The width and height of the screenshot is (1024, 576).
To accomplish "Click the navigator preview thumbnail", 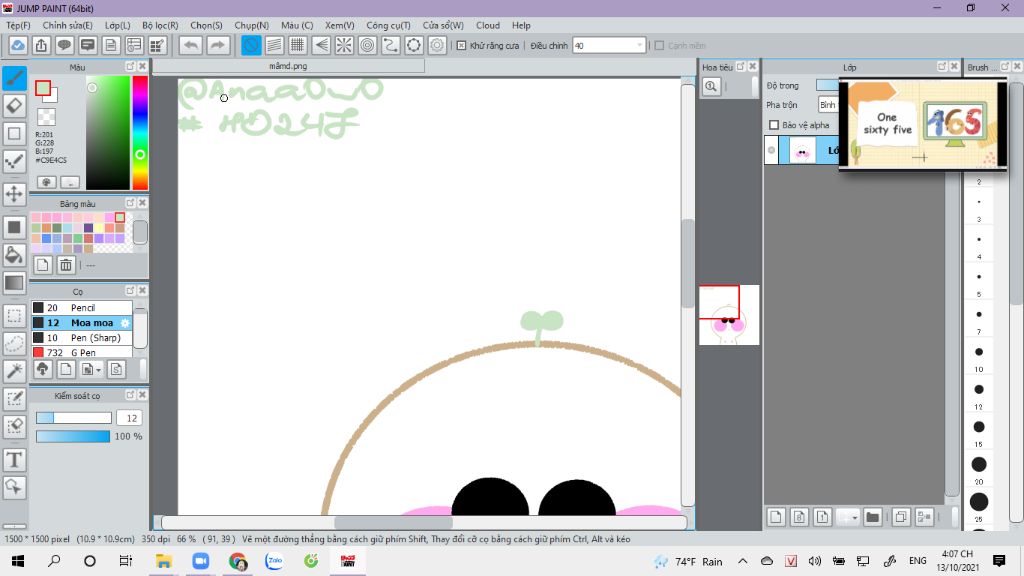I will (x=729, y=315).
